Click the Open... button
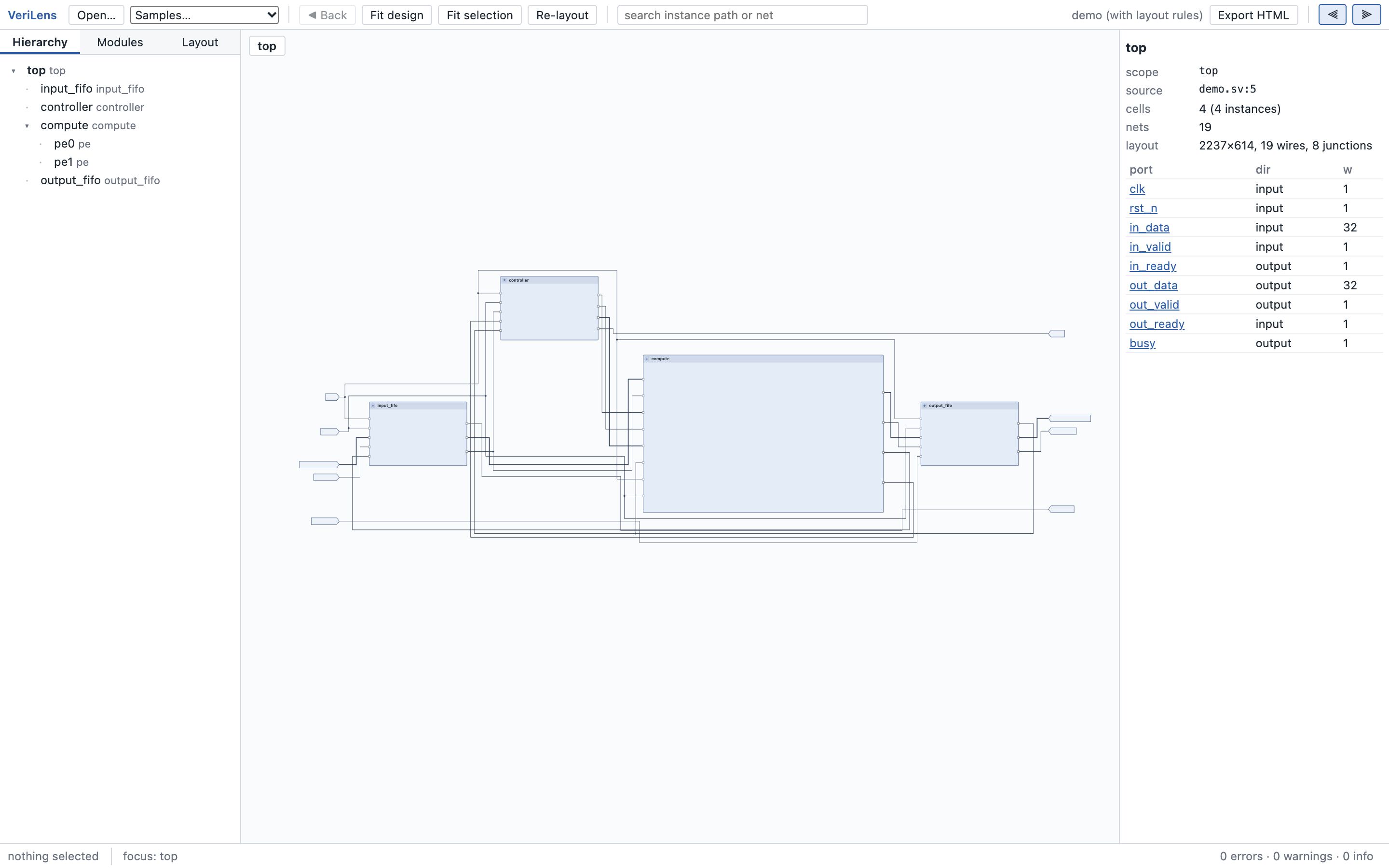Image resolution: width=1389 pixels, height=868 pixels. click(x=96, y=15)
